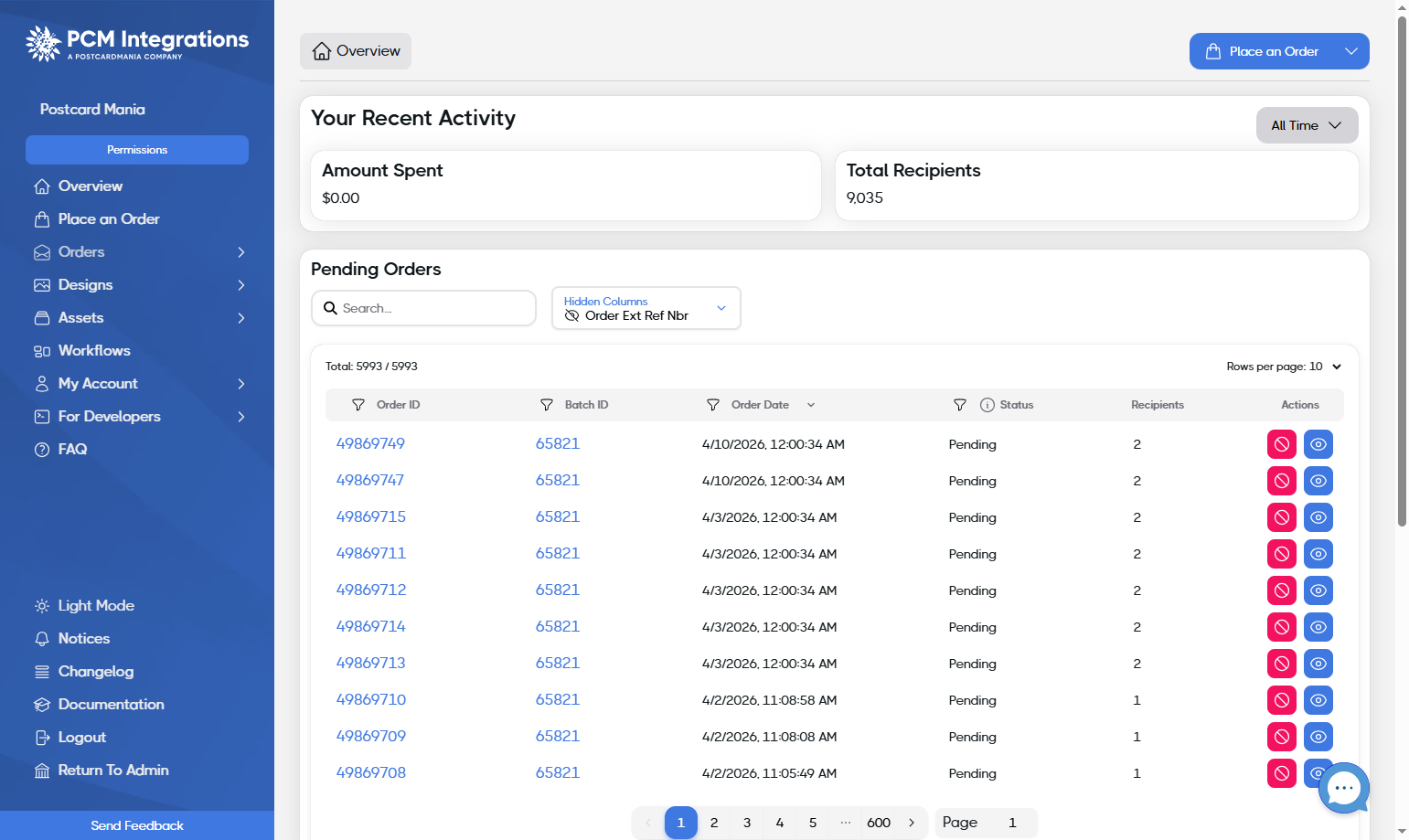Filter by Order Date funnel icon
Image resolution: width=1409 pixels, height=840 pixels.
[x=713, y=405]
